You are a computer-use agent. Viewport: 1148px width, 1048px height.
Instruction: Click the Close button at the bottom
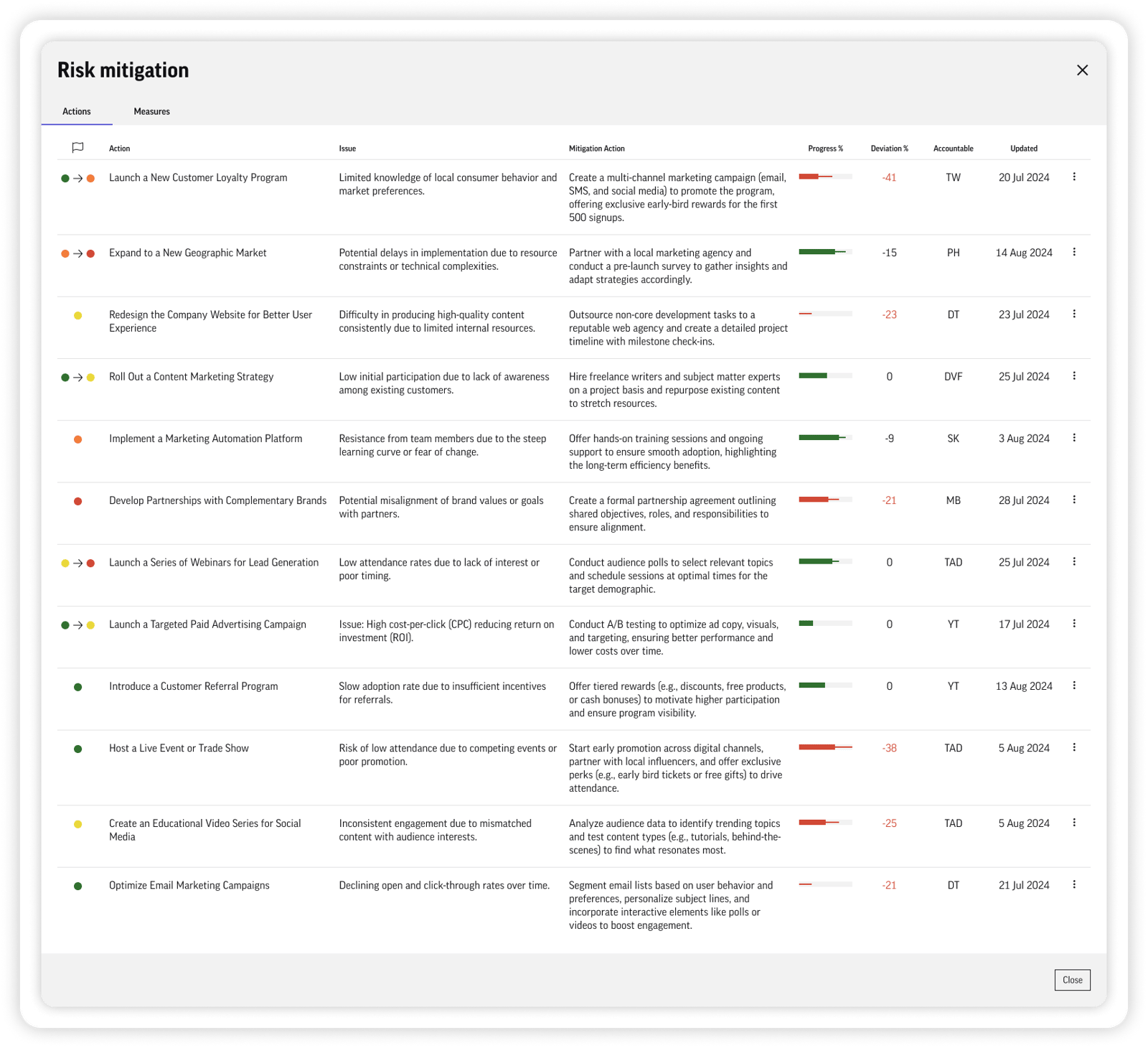[1072, 980]
